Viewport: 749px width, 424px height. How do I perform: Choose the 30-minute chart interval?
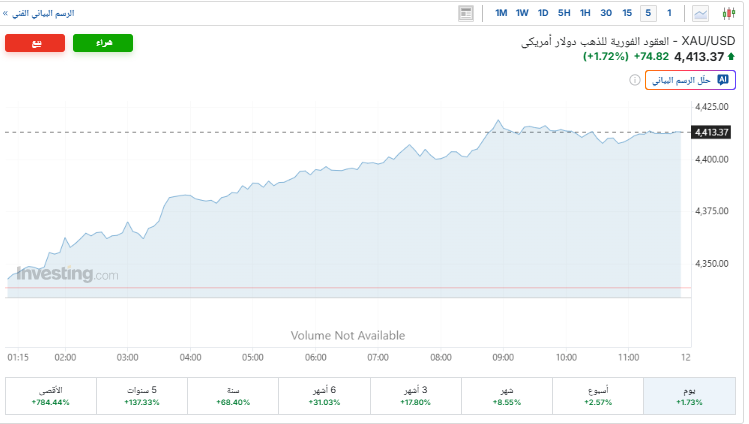(606, 13)
